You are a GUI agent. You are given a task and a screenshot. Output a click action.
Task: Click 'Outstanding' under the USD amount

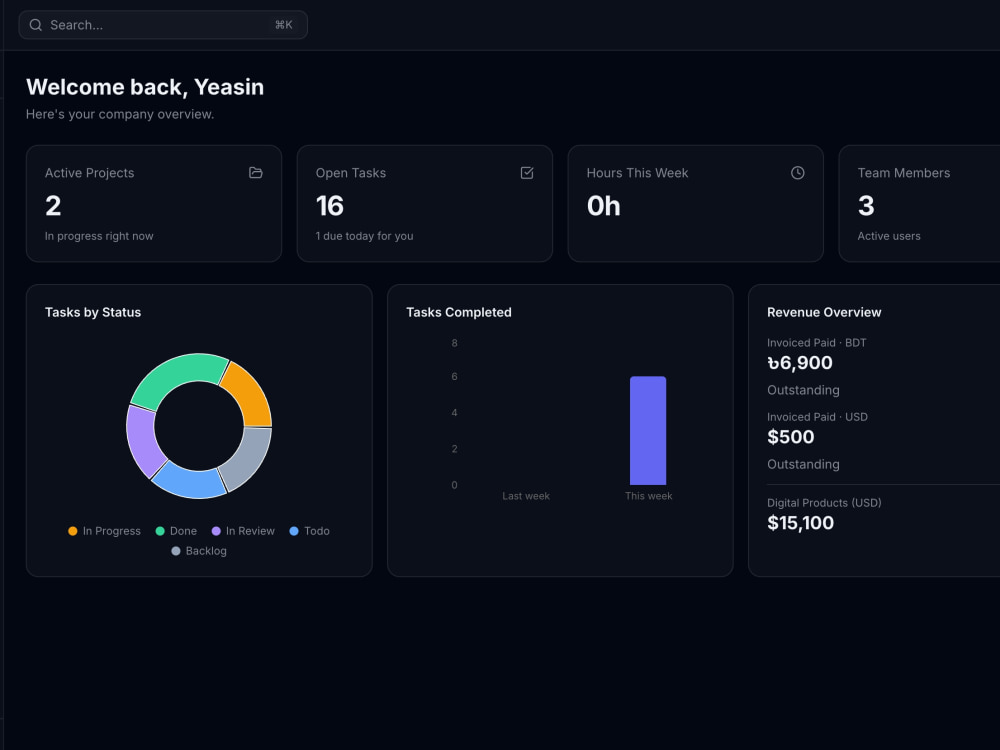tap(804, 464)
